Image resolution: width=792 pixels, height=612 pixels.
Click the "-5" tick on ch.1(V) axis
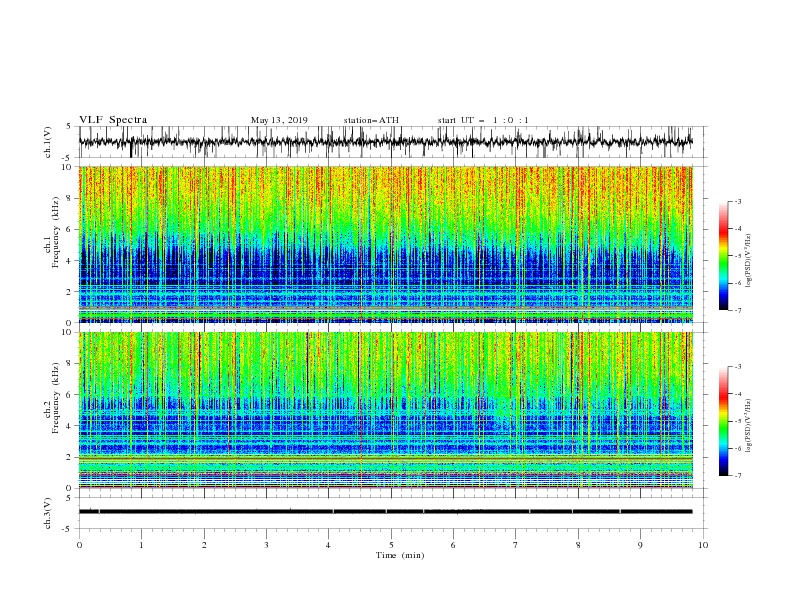click(67, 158)
